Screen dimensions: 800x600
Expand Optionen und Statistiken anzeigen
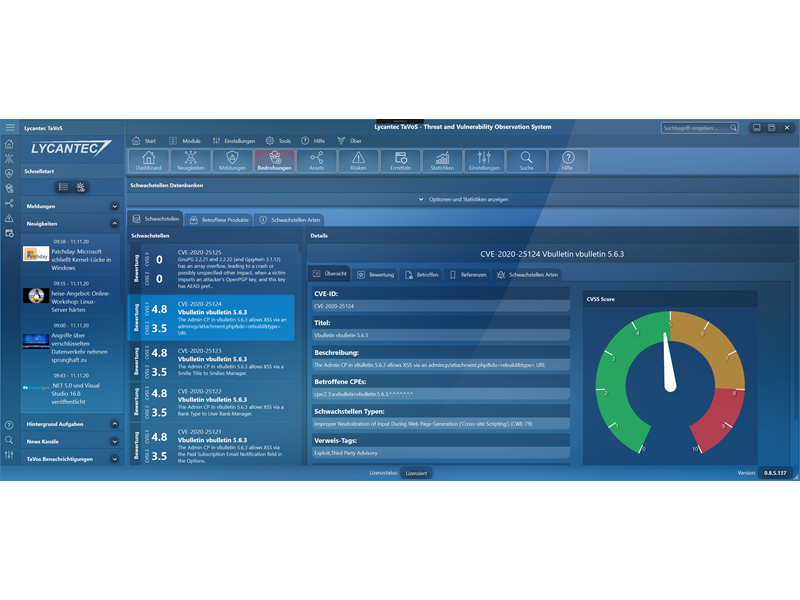tap(463, 199)
